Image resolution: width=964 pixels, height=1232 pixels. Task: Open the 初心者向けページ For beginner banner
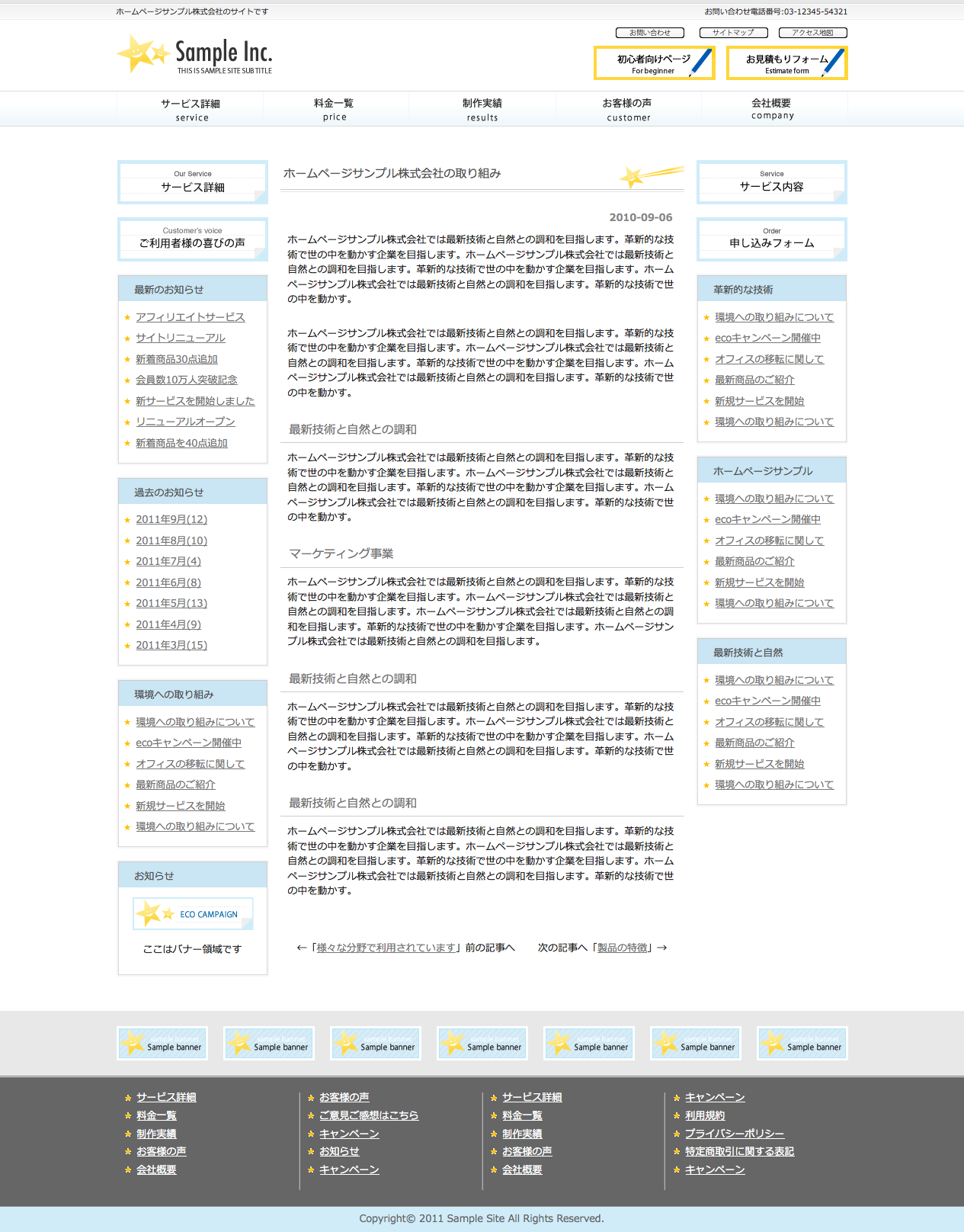(x=654, y=63)
